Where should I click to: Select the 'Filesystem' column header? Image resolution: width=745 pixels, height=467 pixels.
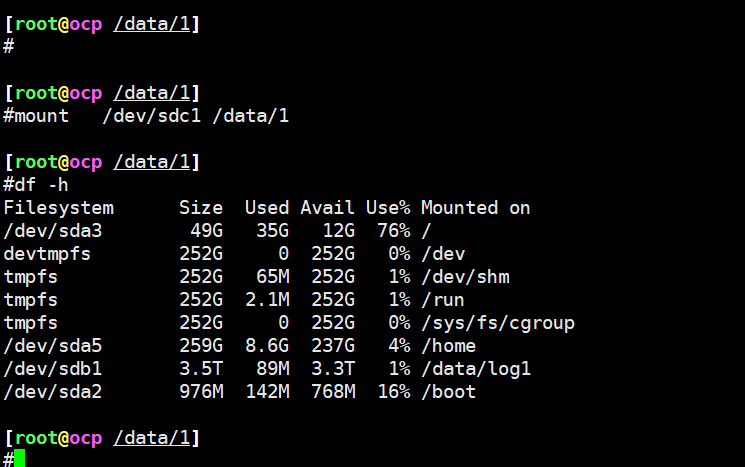pyautogui.click(x=58, y=208)
